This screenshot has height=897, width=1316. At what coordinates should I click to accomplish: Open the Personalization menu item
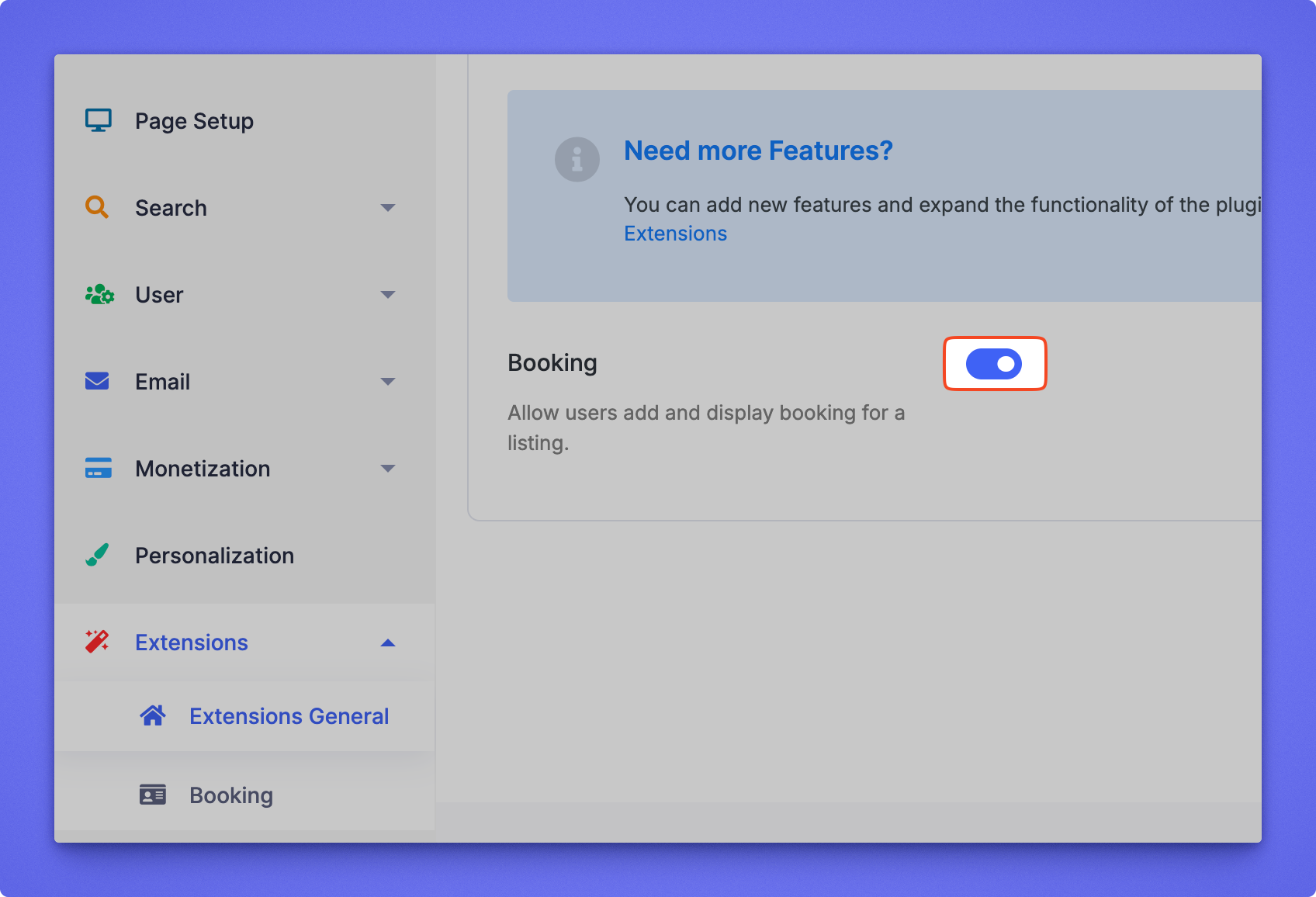214,556
